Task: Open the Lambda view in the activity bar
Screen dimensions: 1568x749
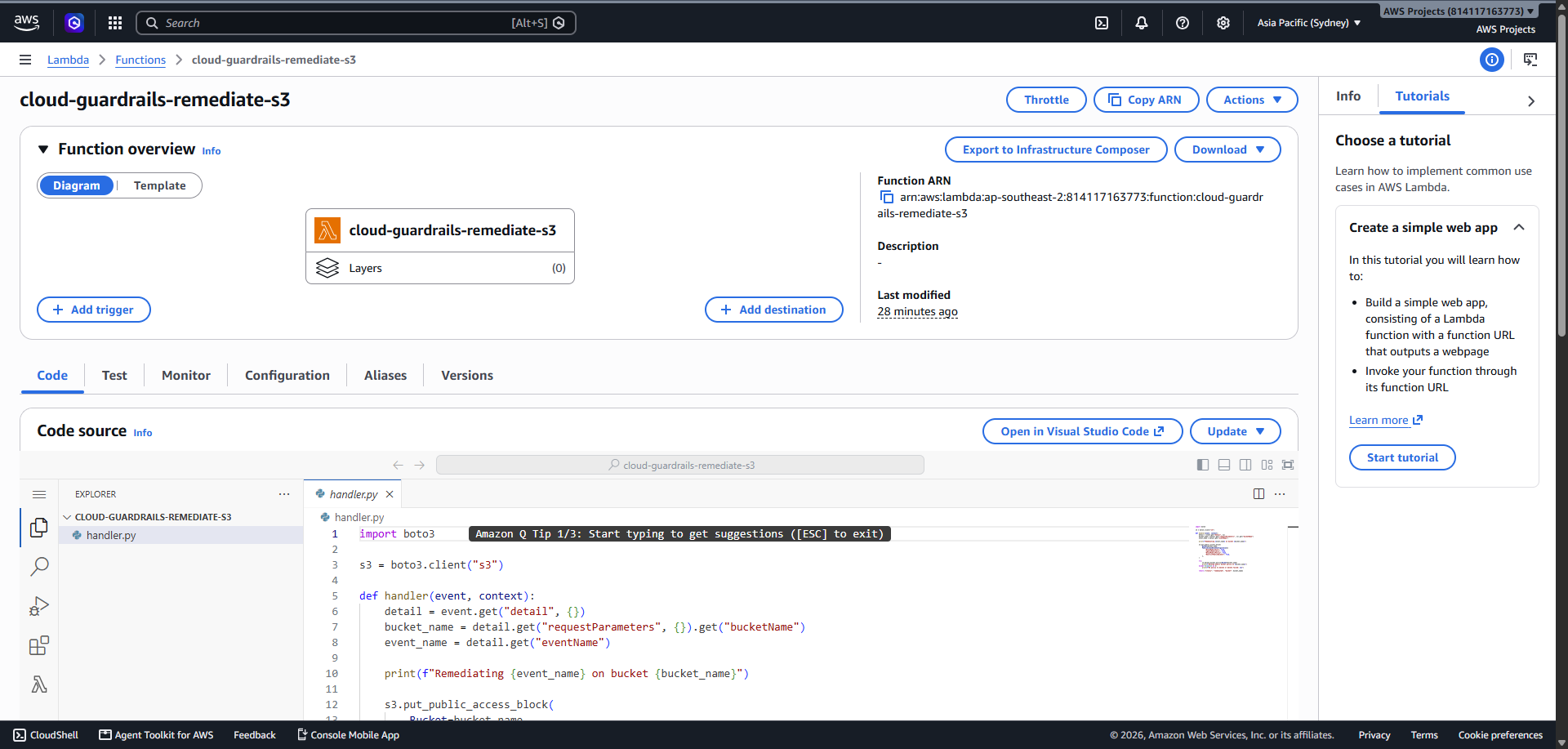Action: coord(38,684)
